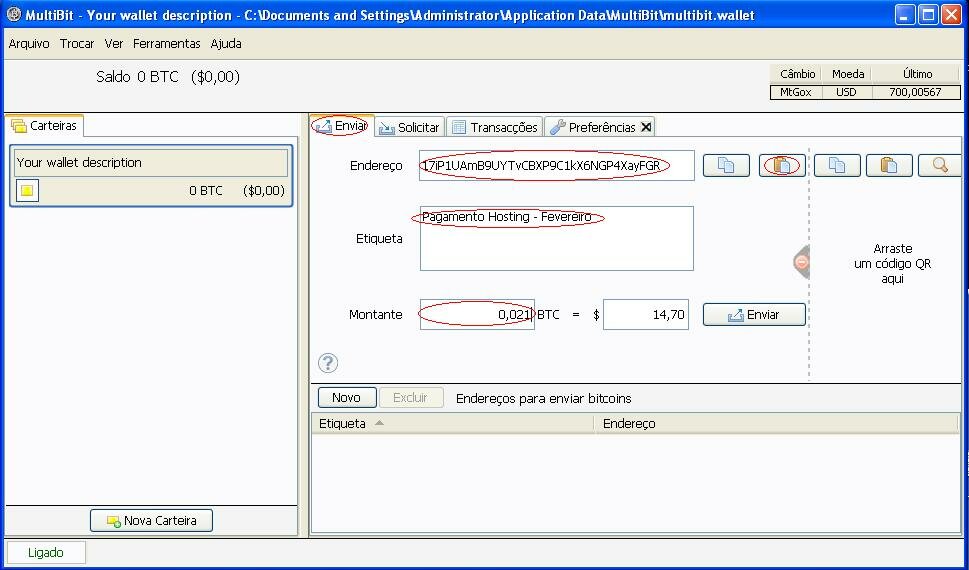The height and width of the screenshot is (570, 969).
Task: Click the magnifier zoom QR icon button
Action: point(939,165)
